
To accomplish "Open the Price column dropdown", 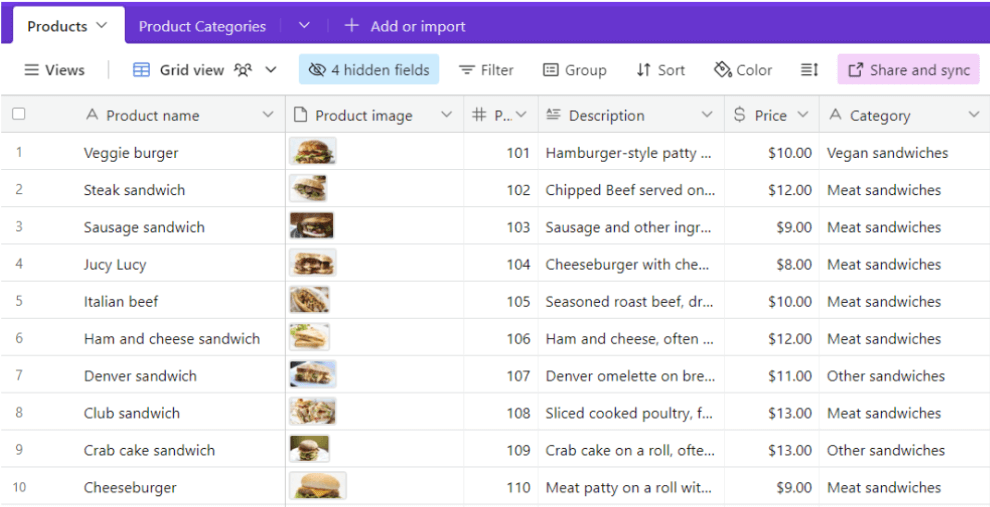I will tap(802, 115).
